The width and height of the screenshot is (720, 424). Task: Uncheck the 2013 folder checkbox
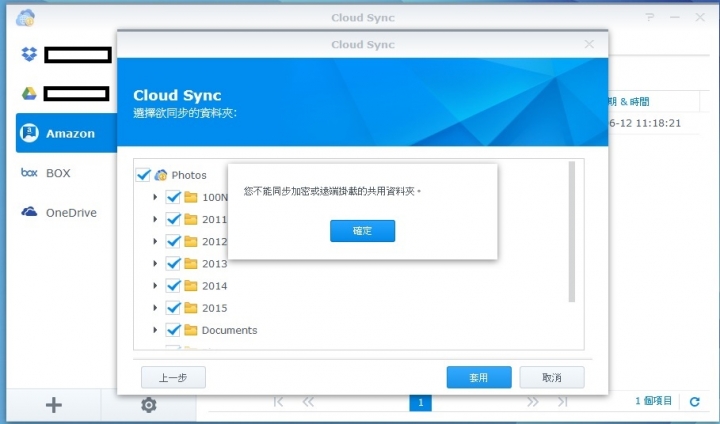(x=173, y=263)
